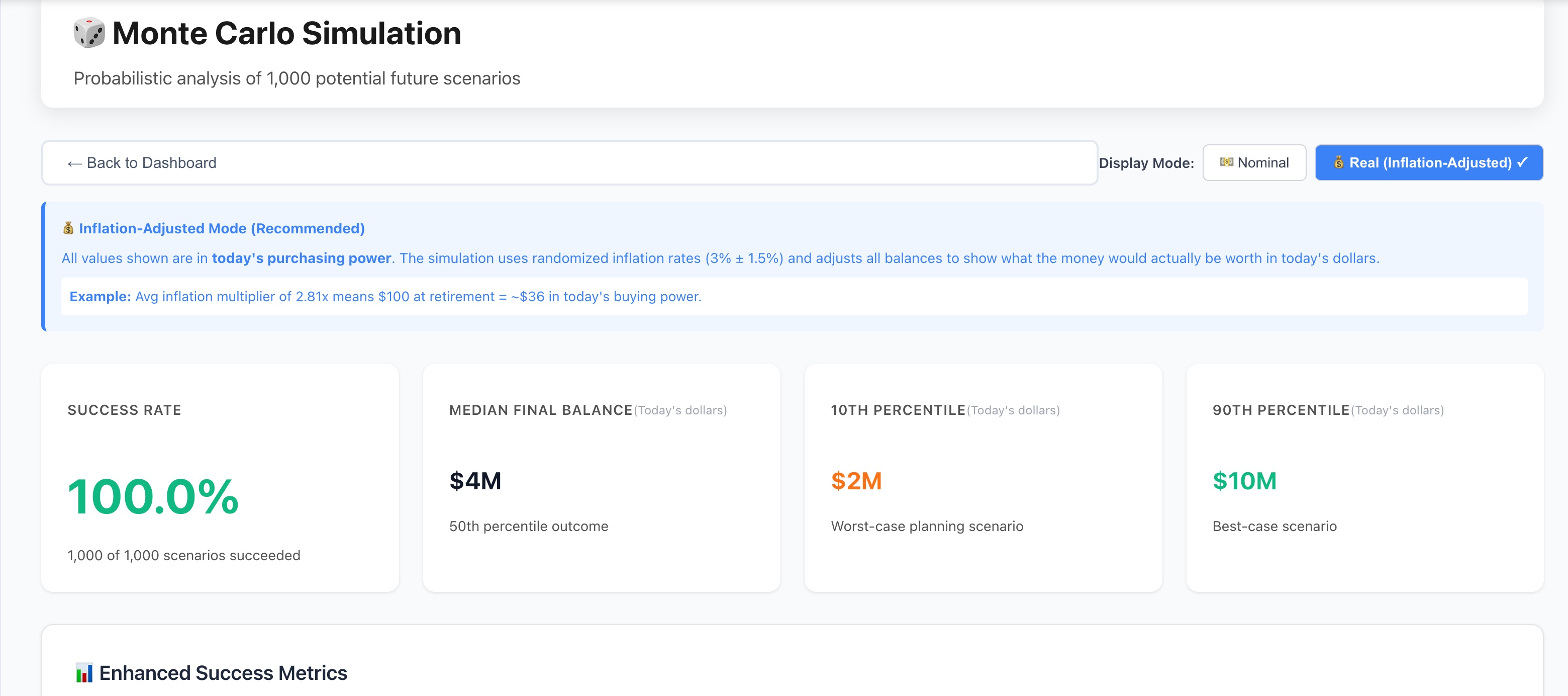Click the 100.0% success rate value
Viewport: 1568px width, 696px height.
coord(153,496)
